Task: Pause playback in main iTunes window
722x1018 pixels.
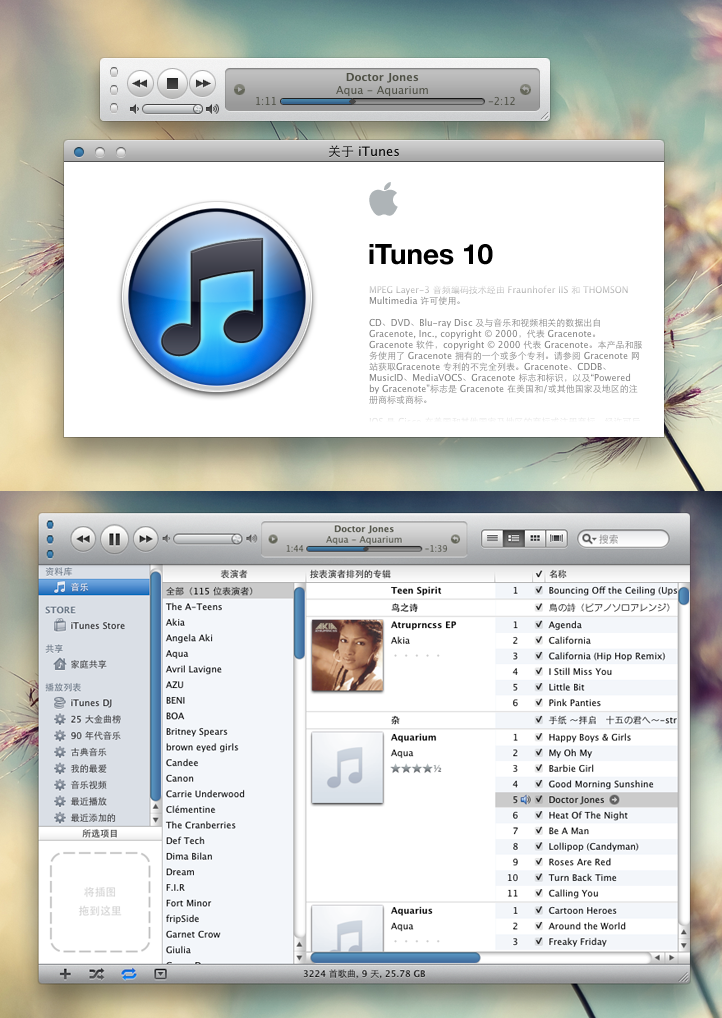Action: pyautogui.click(x=114, y=539)
